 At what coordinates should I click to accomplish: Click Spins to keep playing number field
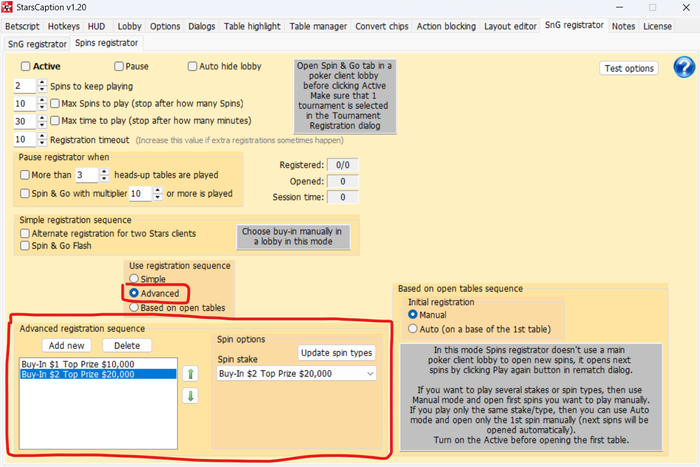coord(25,86)
